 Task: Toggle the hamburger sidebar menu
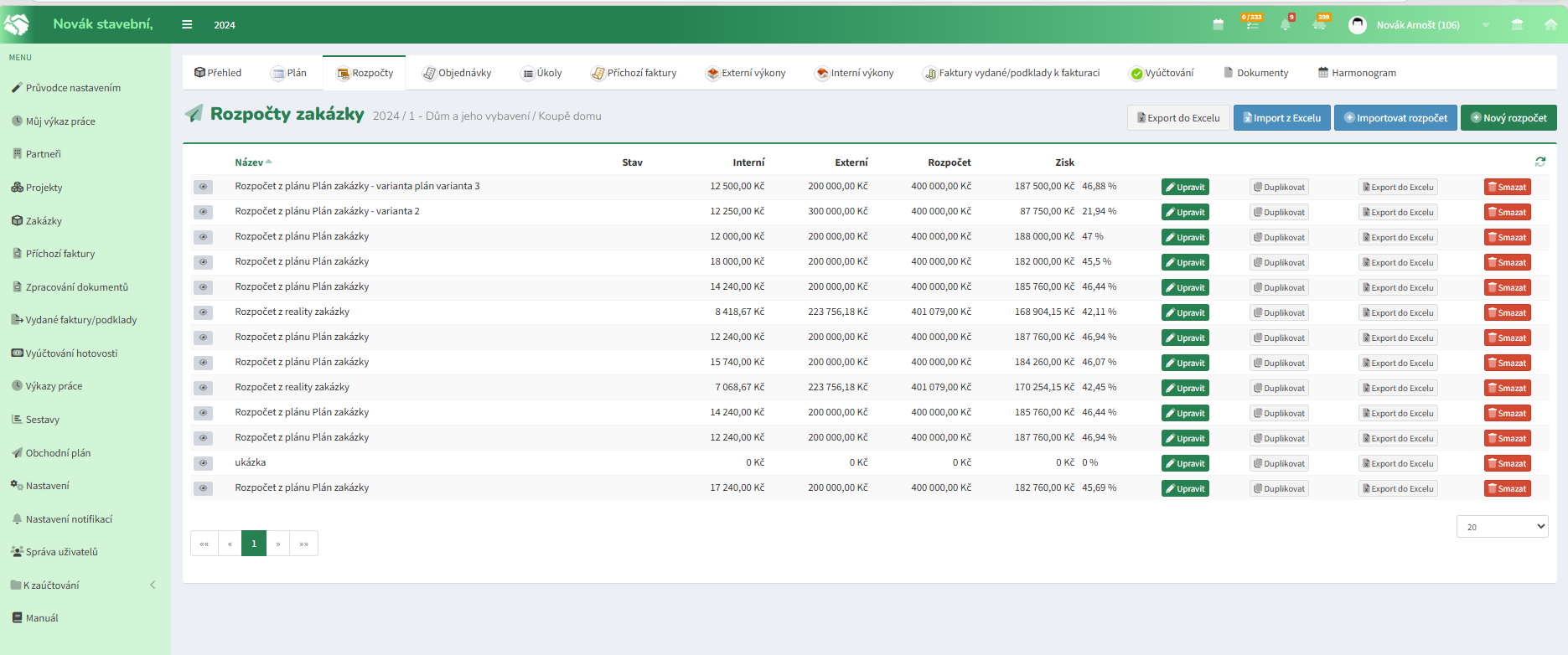[x=187, y=25]
